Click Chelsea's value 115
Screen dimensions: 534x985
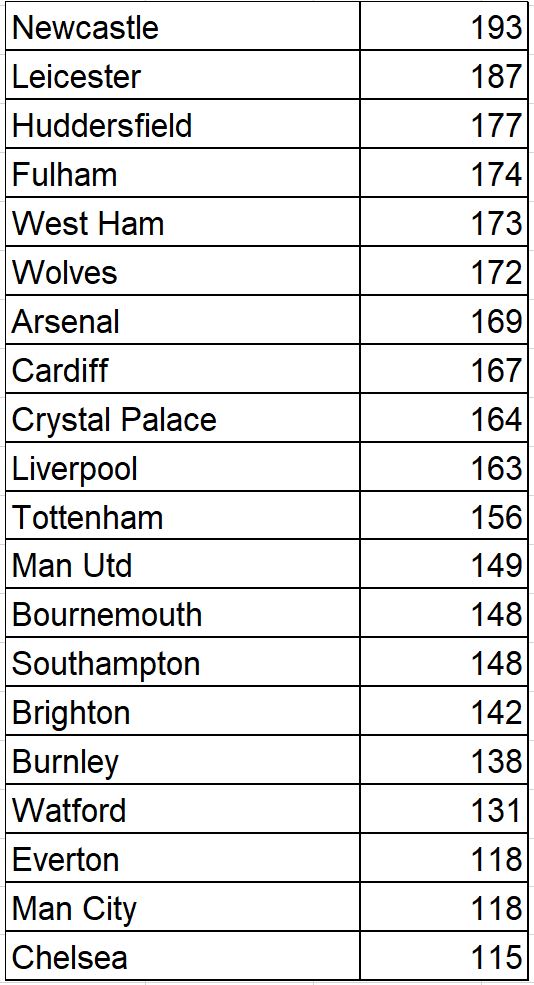[x=444, y=956]
